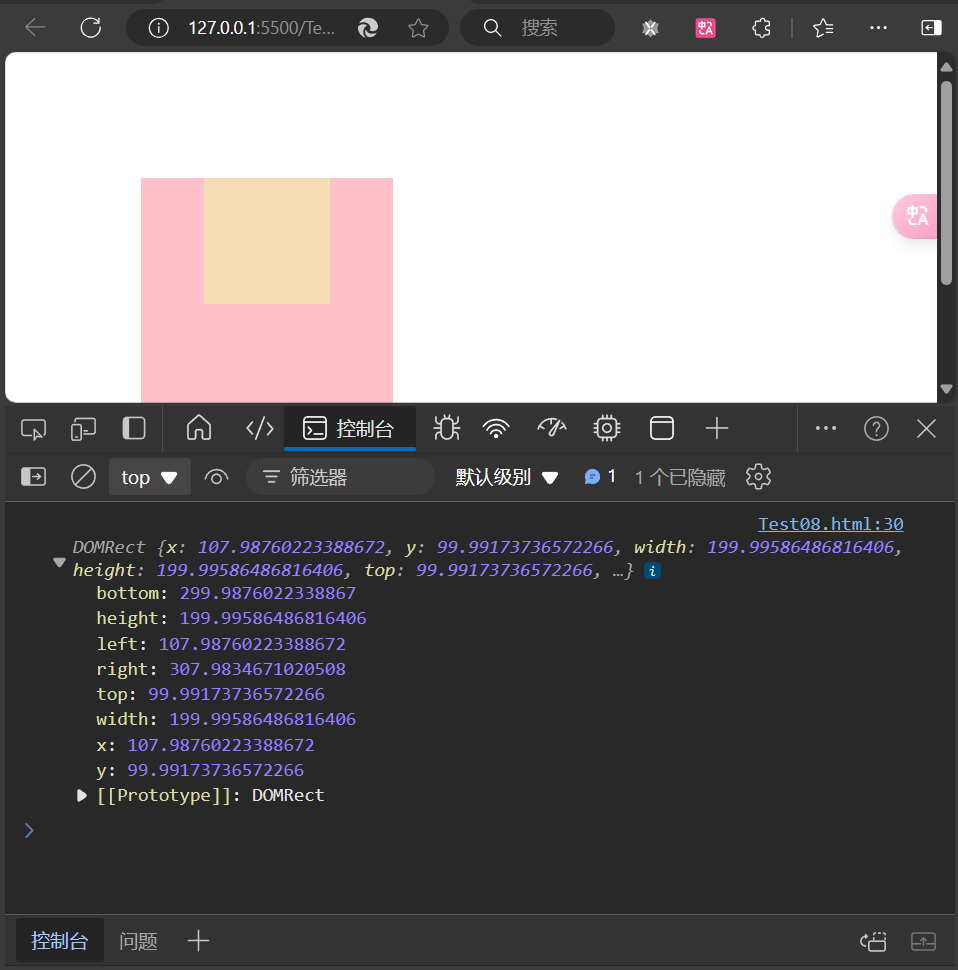Image resolution: width=958 pixels, height=970 pixels.
Task: Open the Network wifi icon panel
Action: (496, 429)
